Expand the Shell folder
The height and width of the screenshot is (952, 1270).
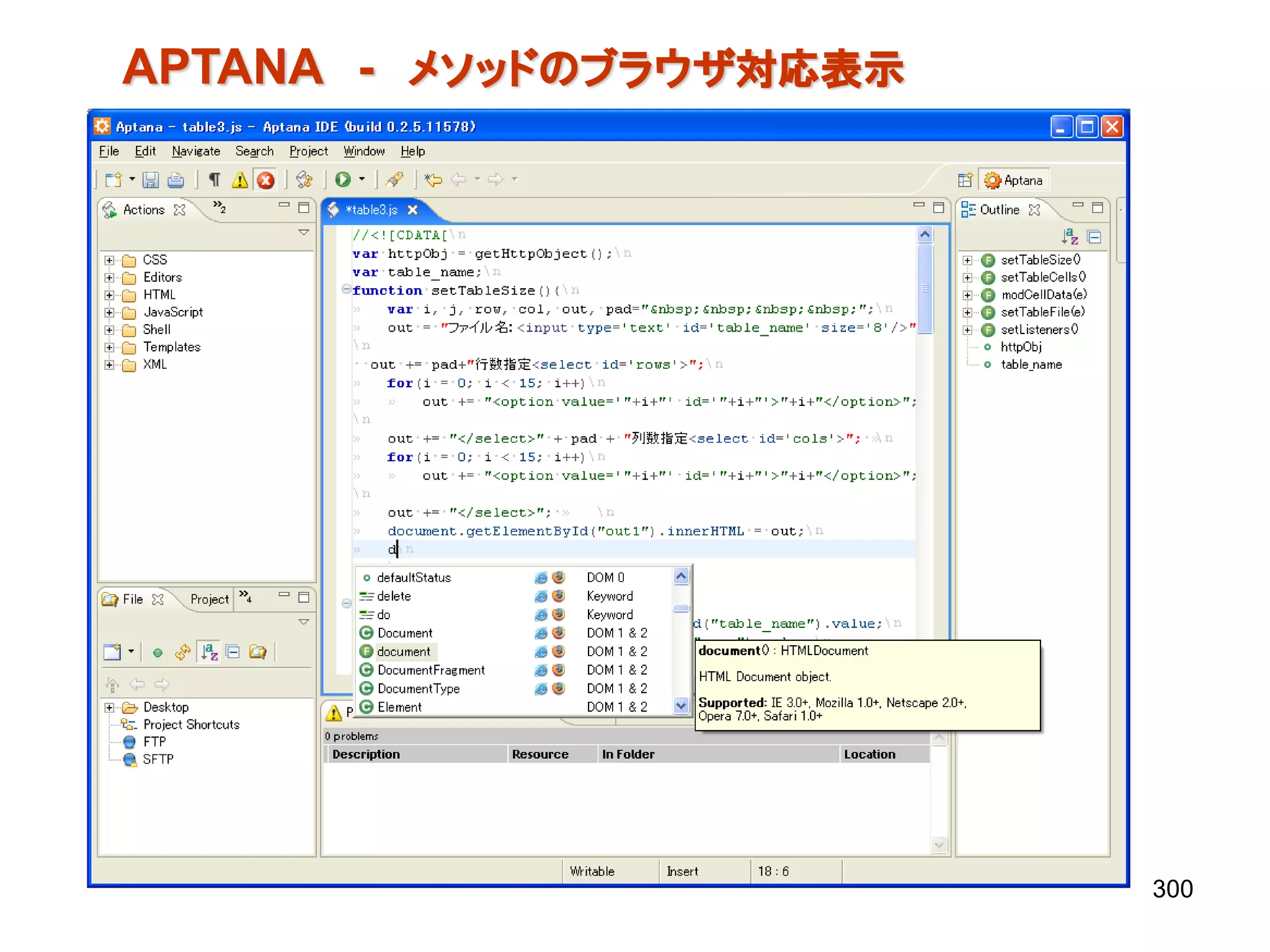tap(110, 330)
